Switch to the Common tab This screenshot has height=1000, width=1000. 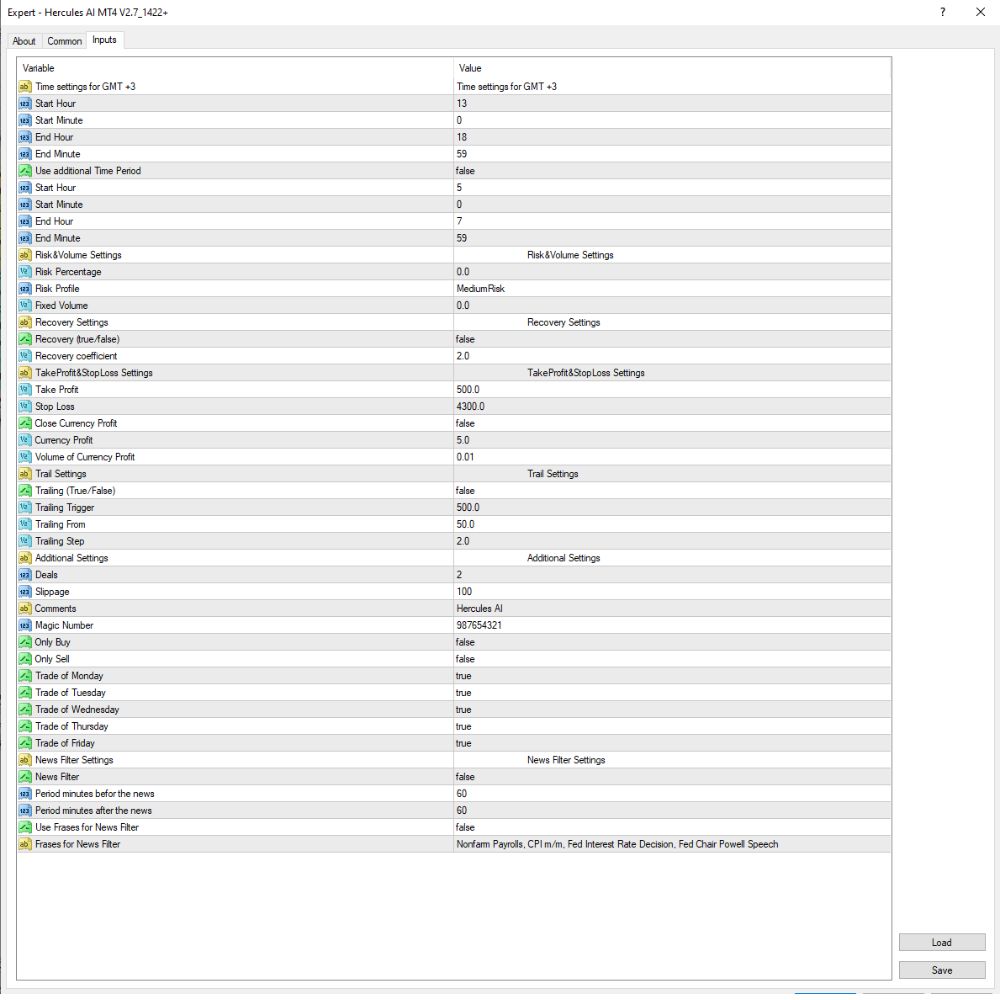pos(64,41)
